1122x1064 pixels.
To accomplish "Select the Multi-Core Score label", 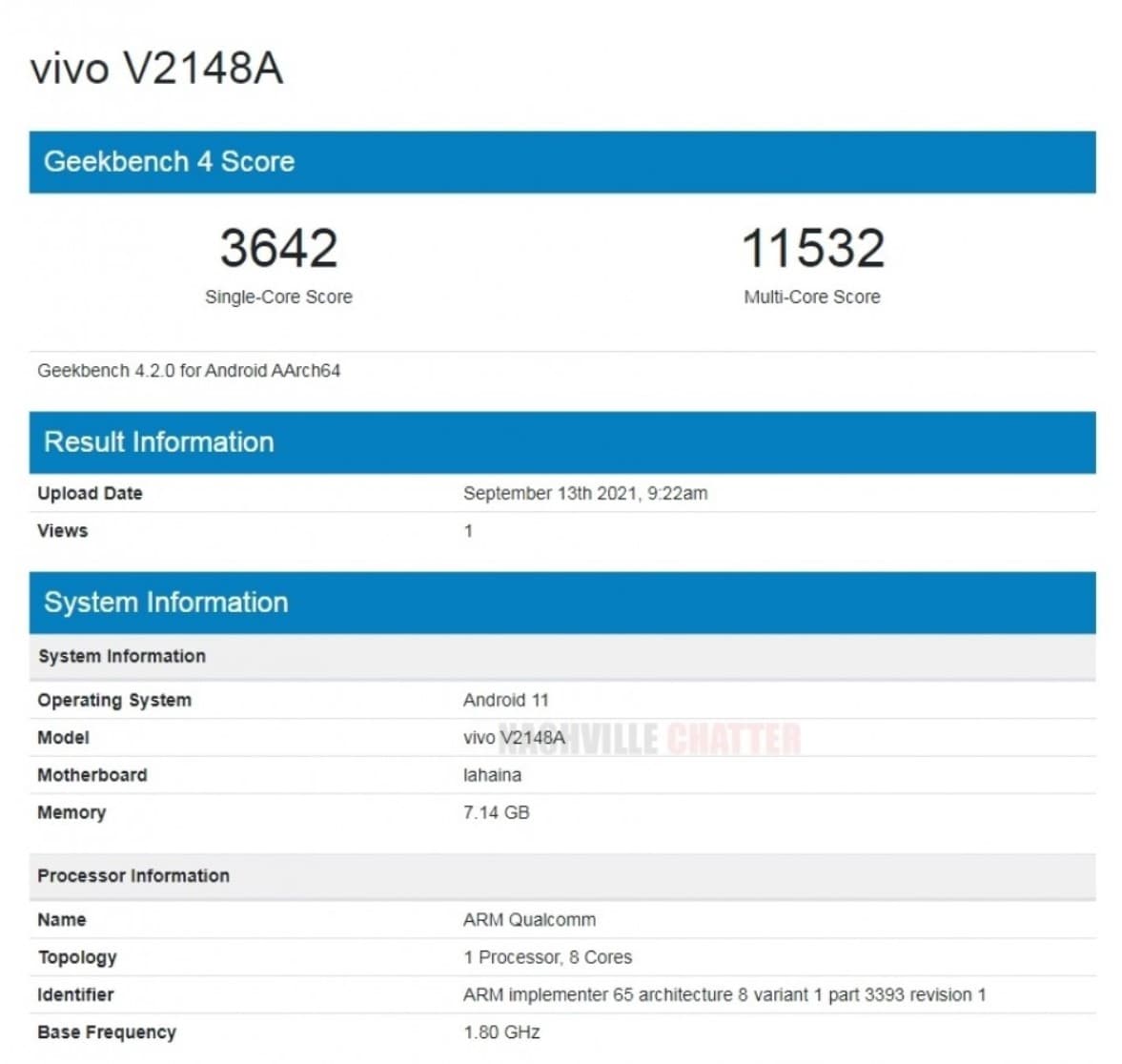I will pyautogui.click(x=812, y=297).
